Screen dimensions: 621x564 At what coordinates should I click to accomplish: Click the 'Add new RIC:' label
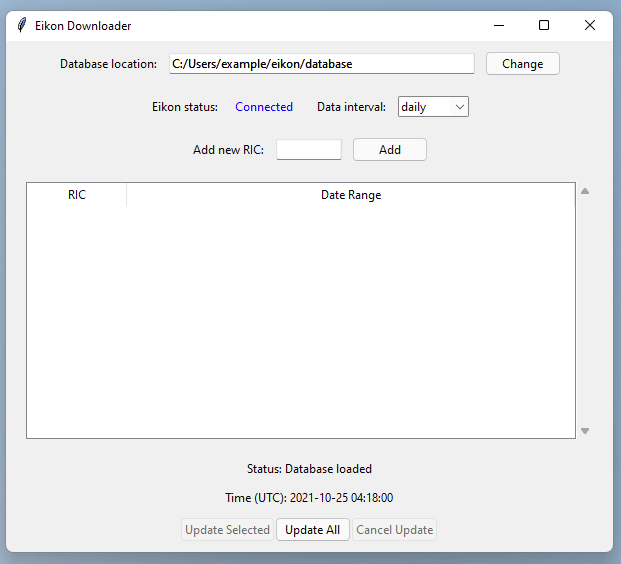(x=229, y=150)
